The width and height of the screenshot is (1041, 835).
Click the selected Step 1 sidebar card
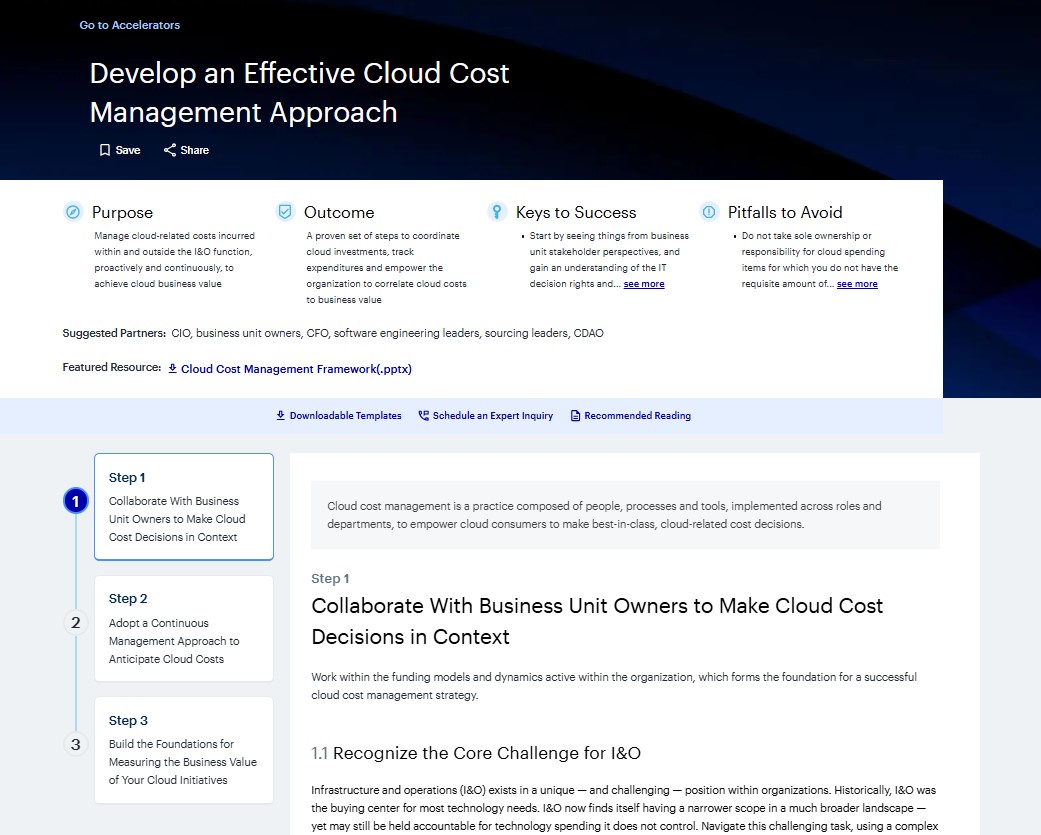click(x=183, y=506)
